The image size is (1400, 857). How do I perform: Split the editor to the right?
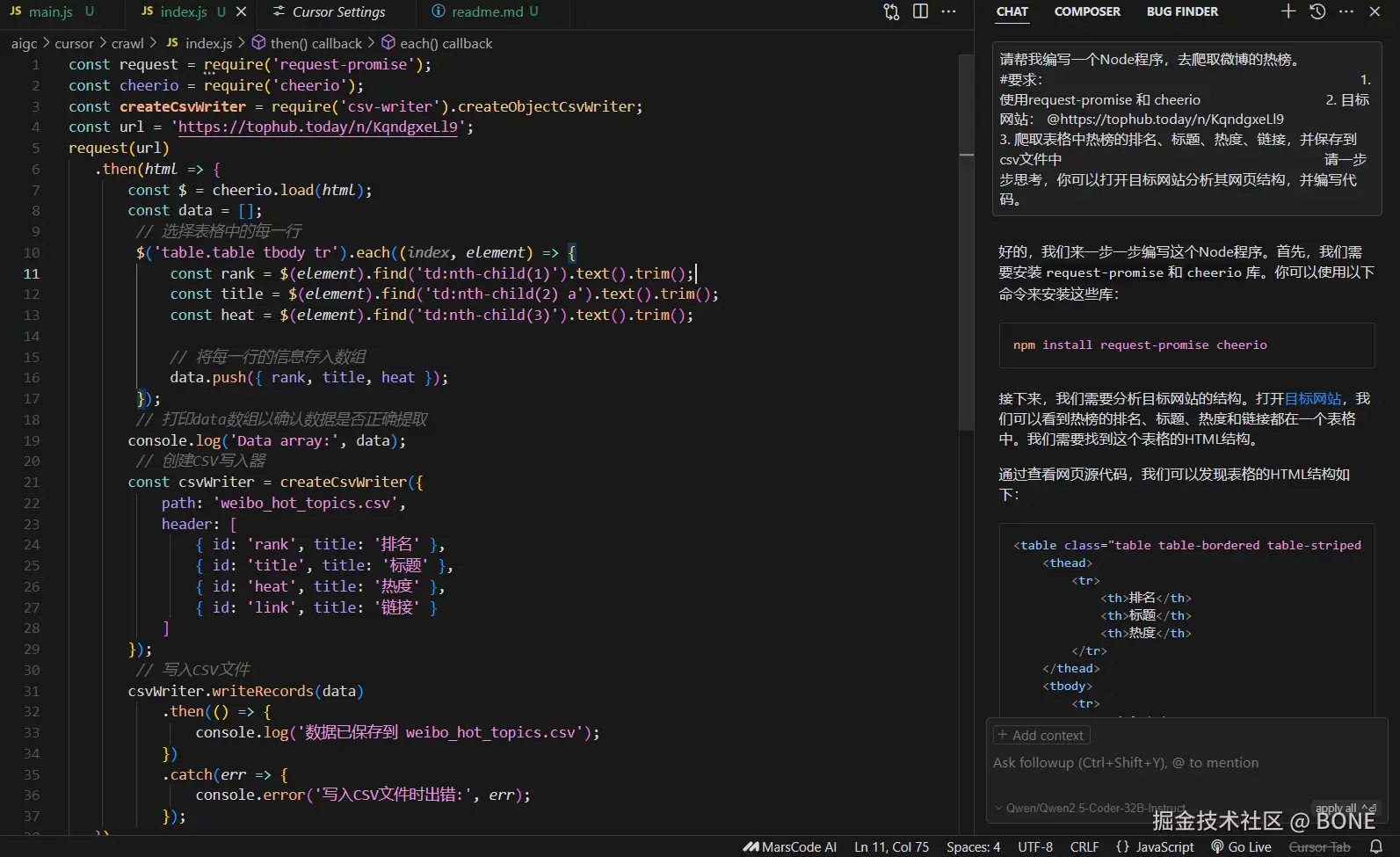pyautogui.click(x=920, y=11)
